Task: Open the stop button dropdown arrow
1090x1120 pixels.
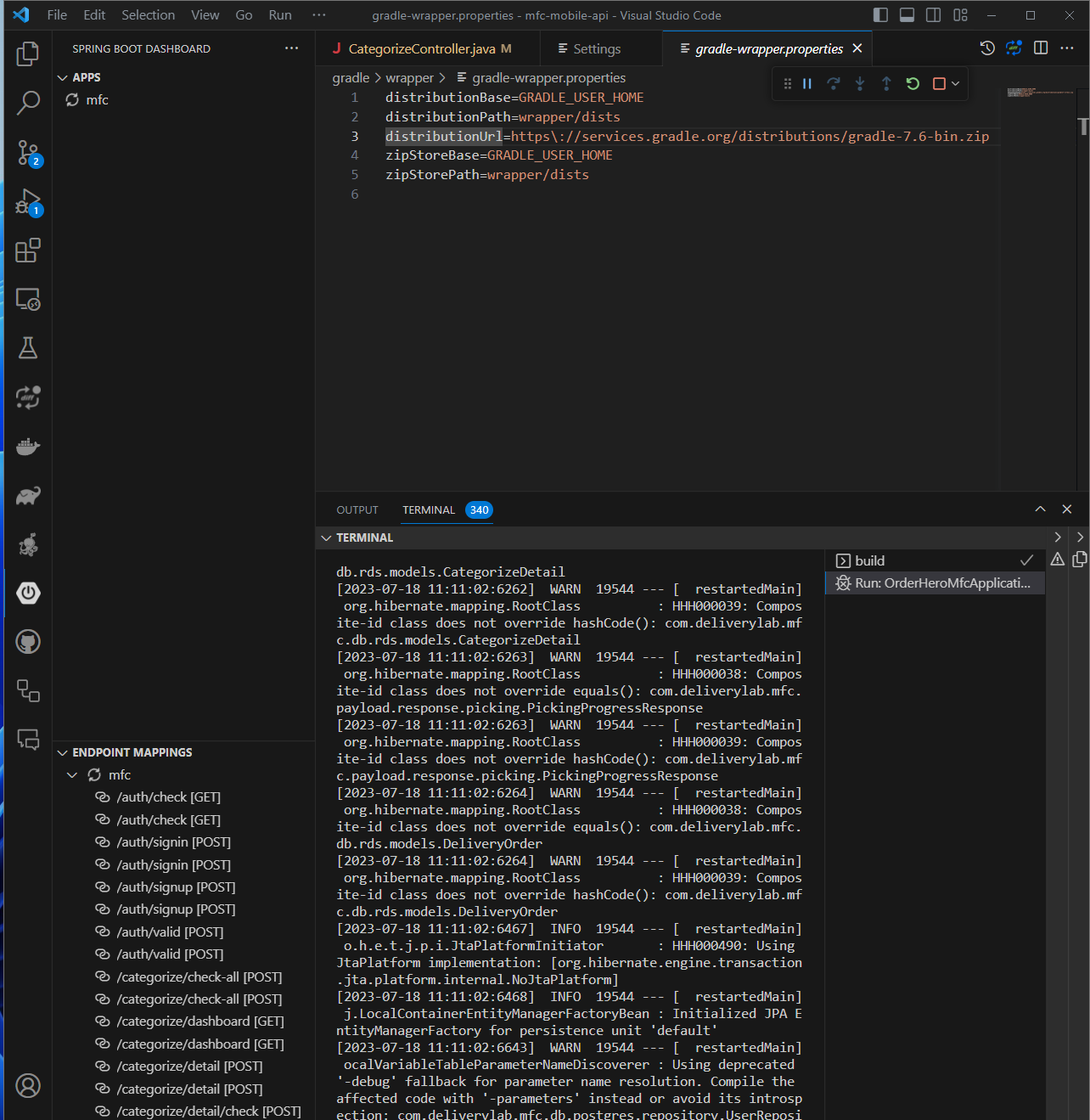Action: 956,83
